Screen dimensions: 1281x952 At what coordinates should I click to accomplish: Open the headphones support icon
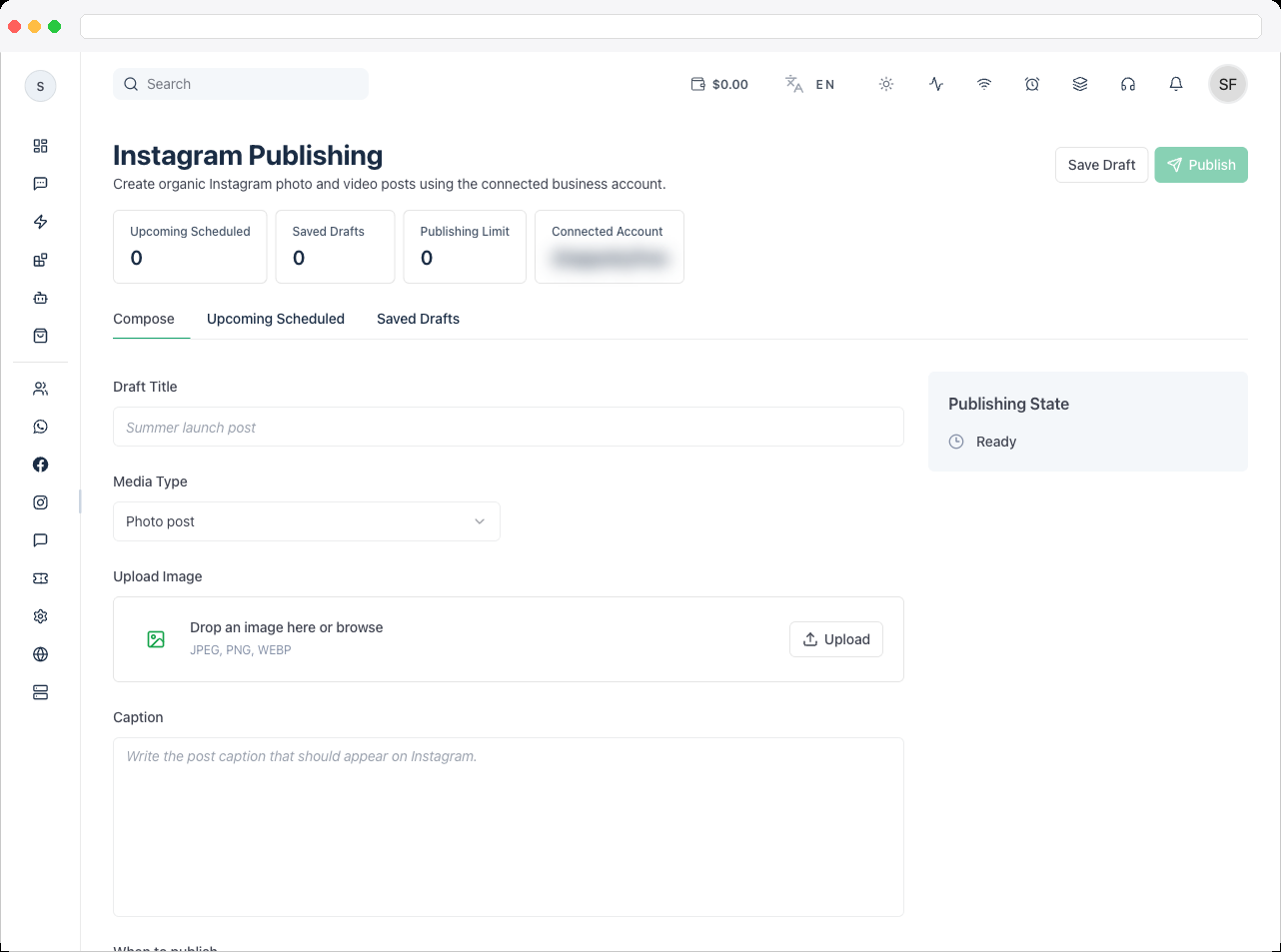click(1128, 84)
